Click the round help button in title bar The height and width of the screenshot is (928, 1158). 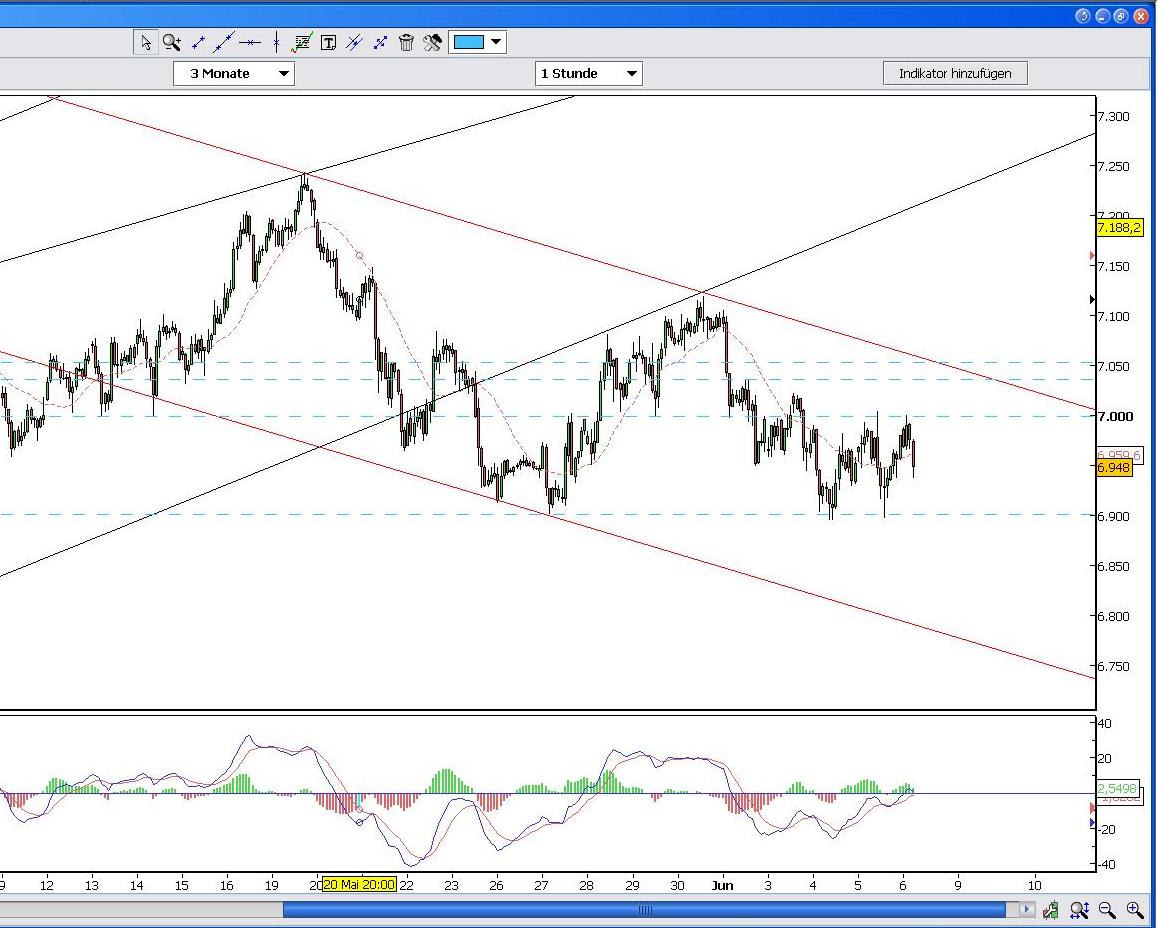(x=1083, y=16)
